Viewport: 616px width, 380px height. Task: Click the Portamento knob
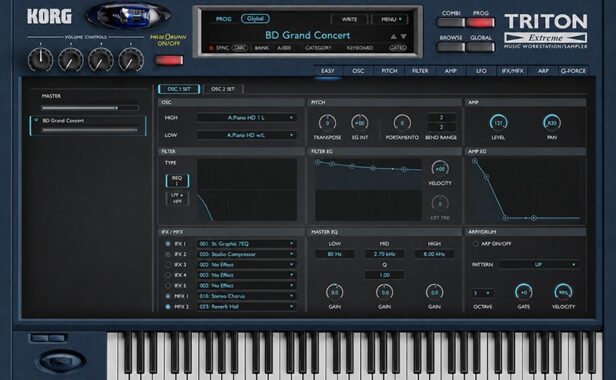pos(402,123)
